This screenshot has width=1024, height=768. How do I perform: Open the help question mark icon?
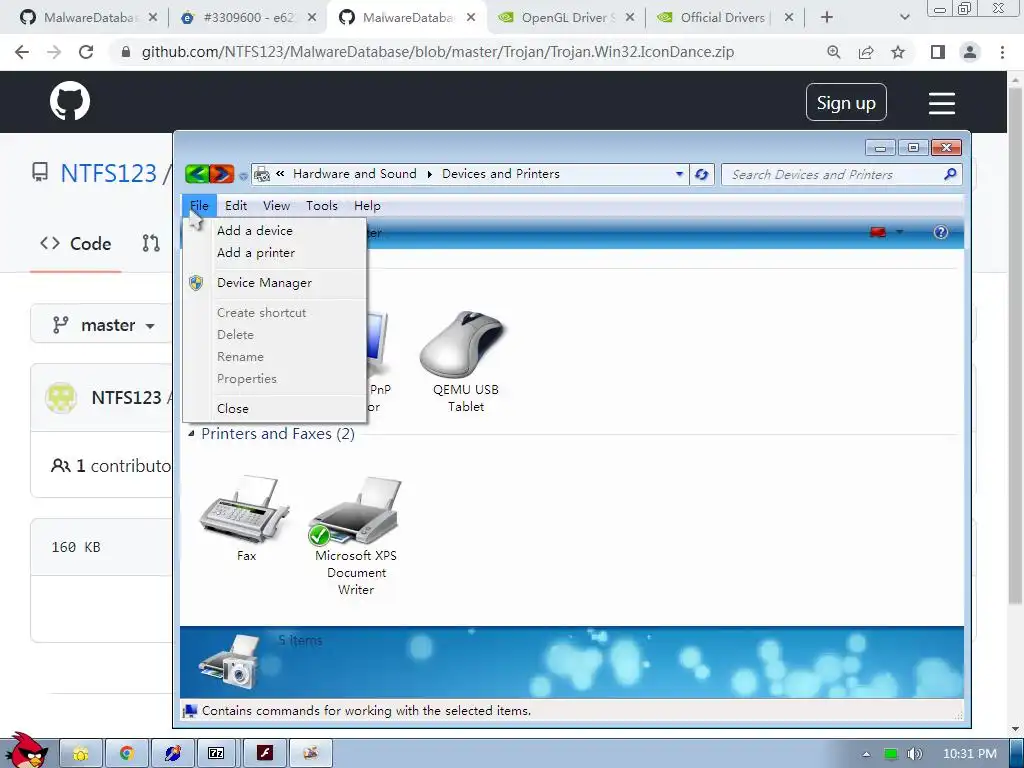tap(940, 232)
